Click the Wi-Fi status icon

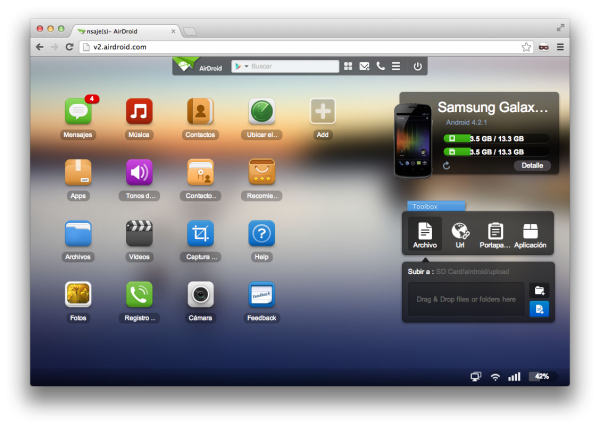(x=495, y=377)
